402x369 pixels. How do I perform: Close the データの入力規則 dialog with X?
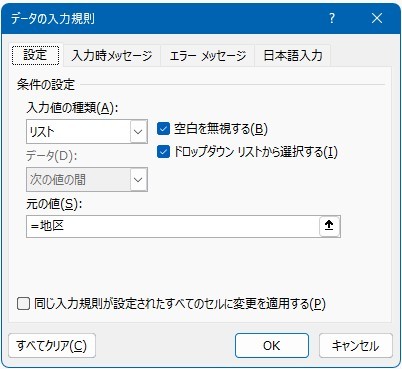pos(377,18)
